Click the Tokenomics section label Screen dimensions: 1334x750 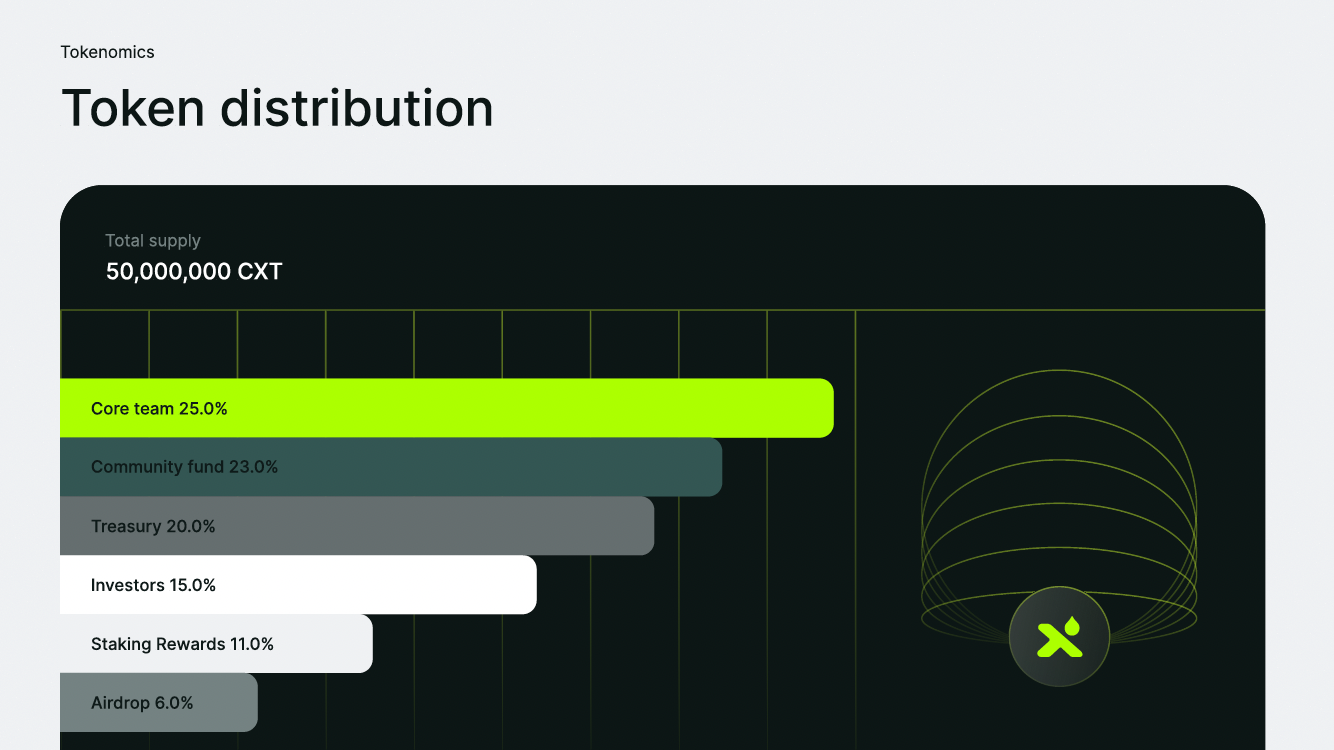click(107, 52)
